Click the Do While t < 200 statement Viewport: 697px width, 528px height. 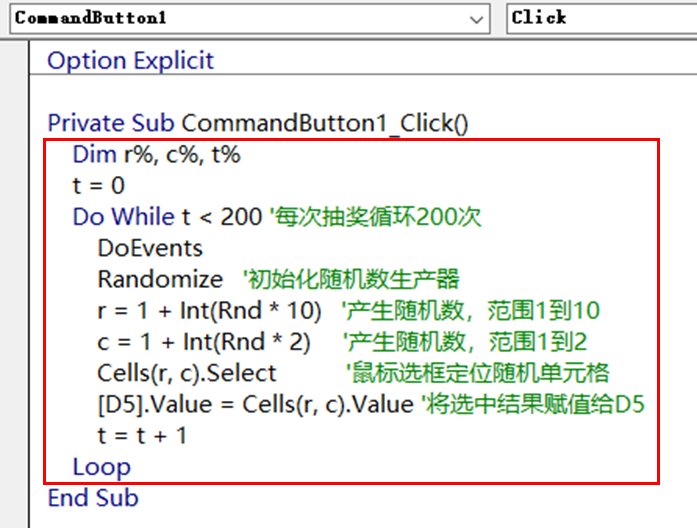(167, 217)
